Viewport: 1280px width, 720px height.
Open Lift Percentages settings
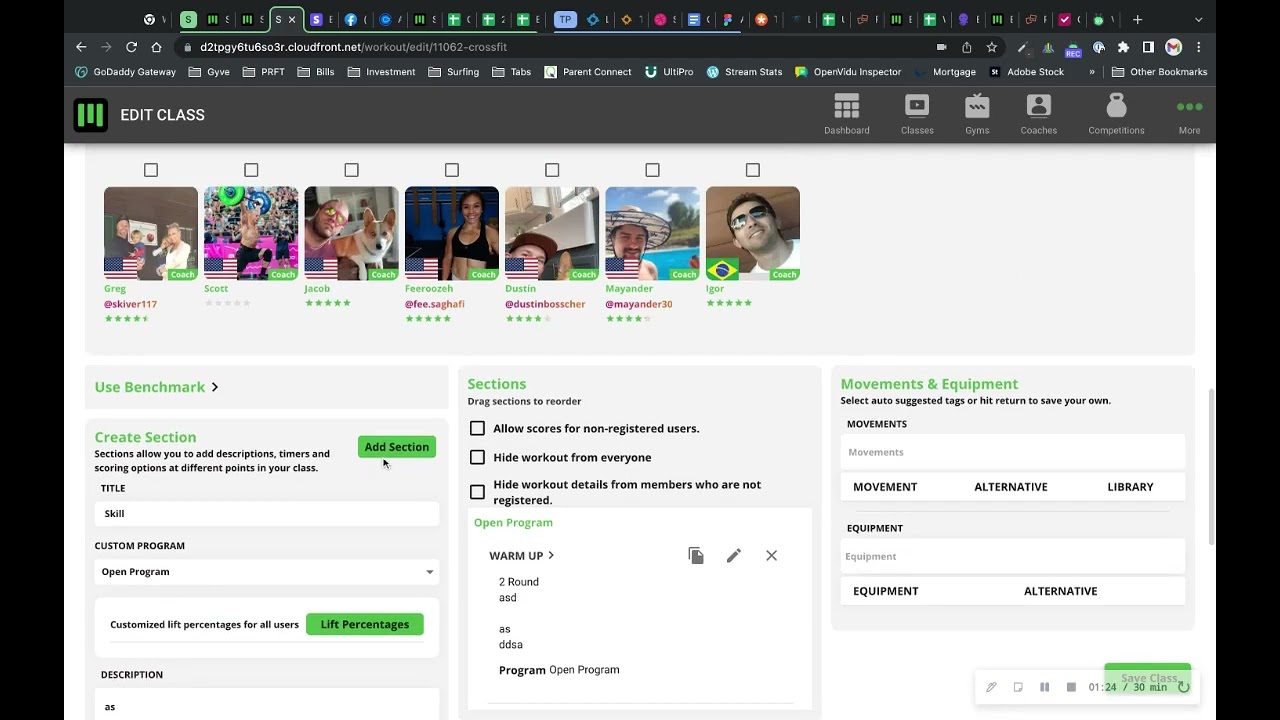[x=365, y=624]
